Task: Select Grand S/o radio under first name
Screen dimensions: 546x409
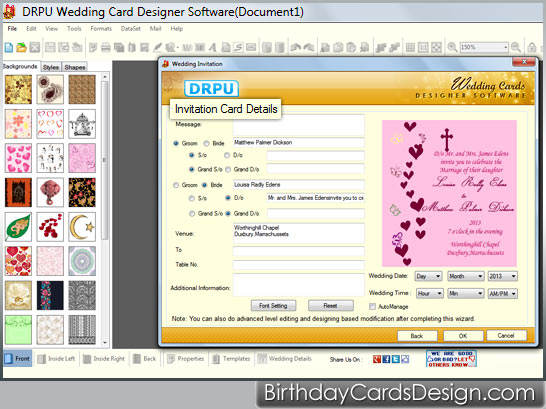Action: [192, 170]
